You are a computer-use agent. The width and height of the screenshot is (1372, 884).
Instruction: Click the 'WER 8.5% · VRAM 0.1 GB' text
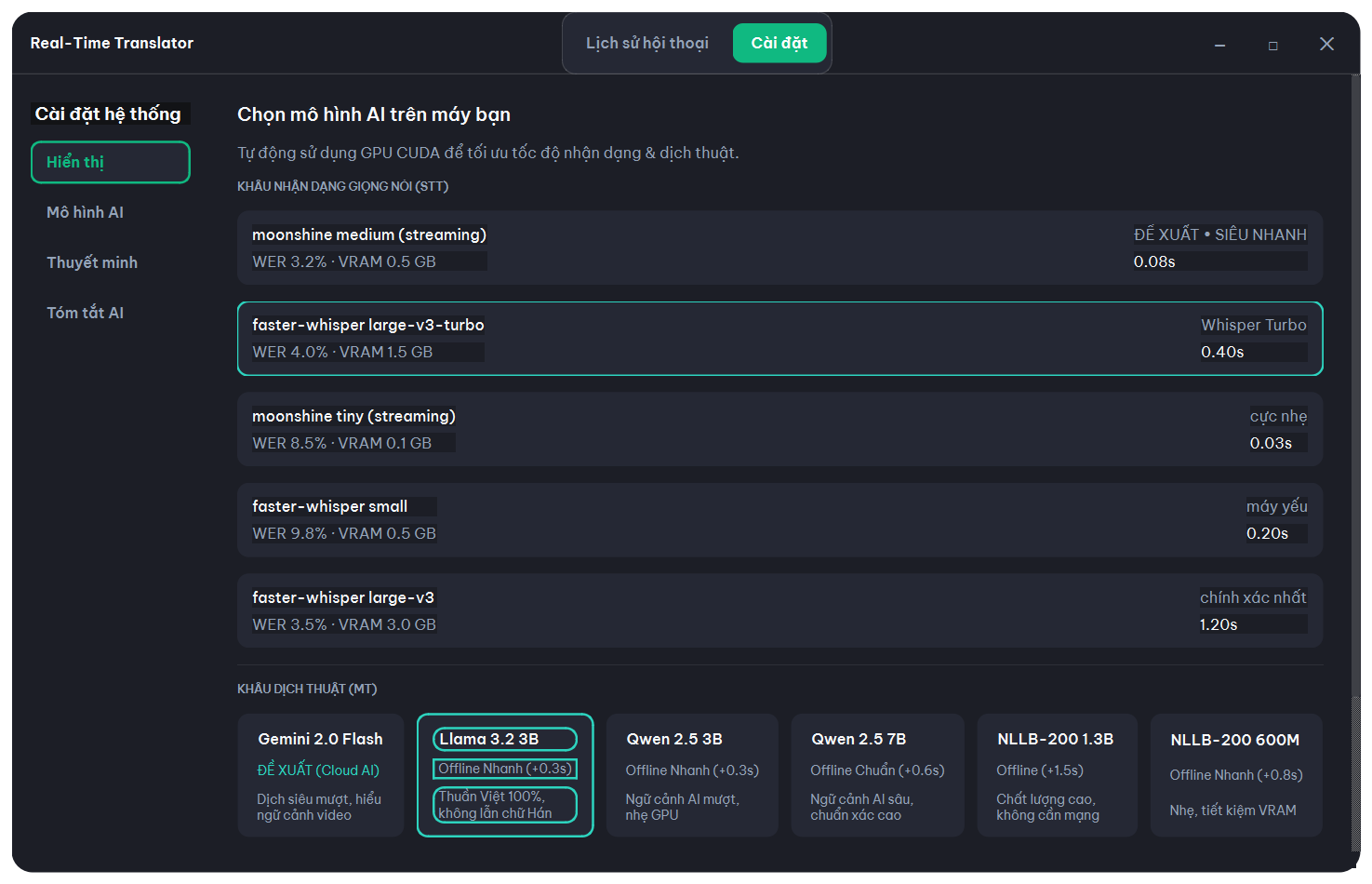click(342, 443)
